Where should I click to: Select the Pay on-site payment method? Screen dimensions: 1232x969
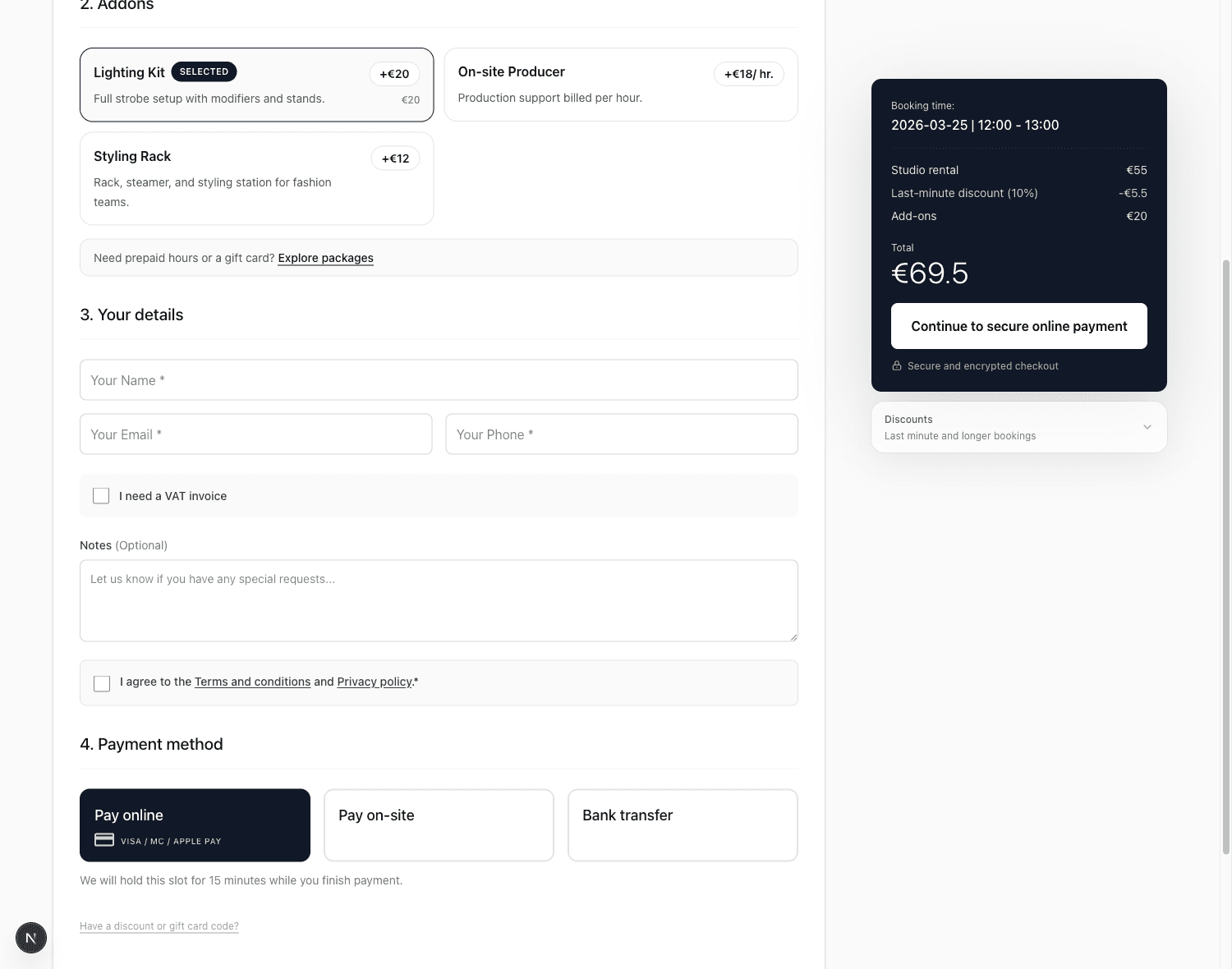click(438, 824)
